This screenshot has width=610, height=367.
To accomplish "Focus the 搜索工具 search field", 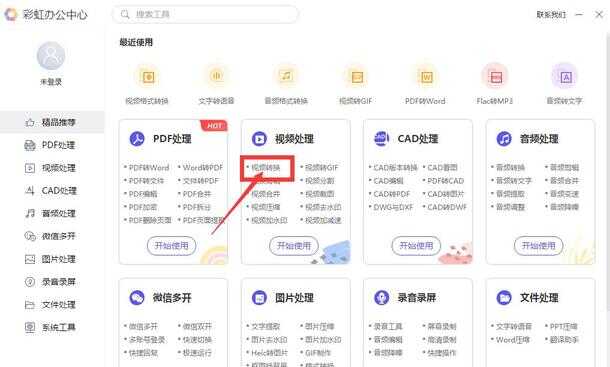I will [205, 14].
